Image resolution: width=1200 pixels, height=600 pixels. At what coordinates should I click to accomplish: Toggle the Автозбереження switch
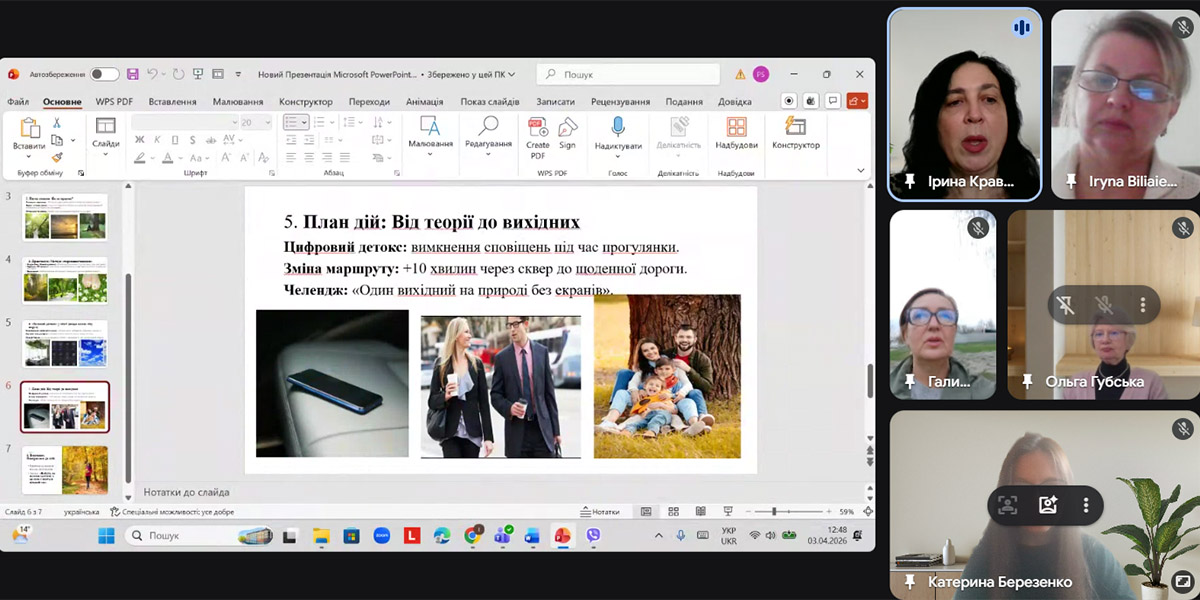click(x=104, y=74)
